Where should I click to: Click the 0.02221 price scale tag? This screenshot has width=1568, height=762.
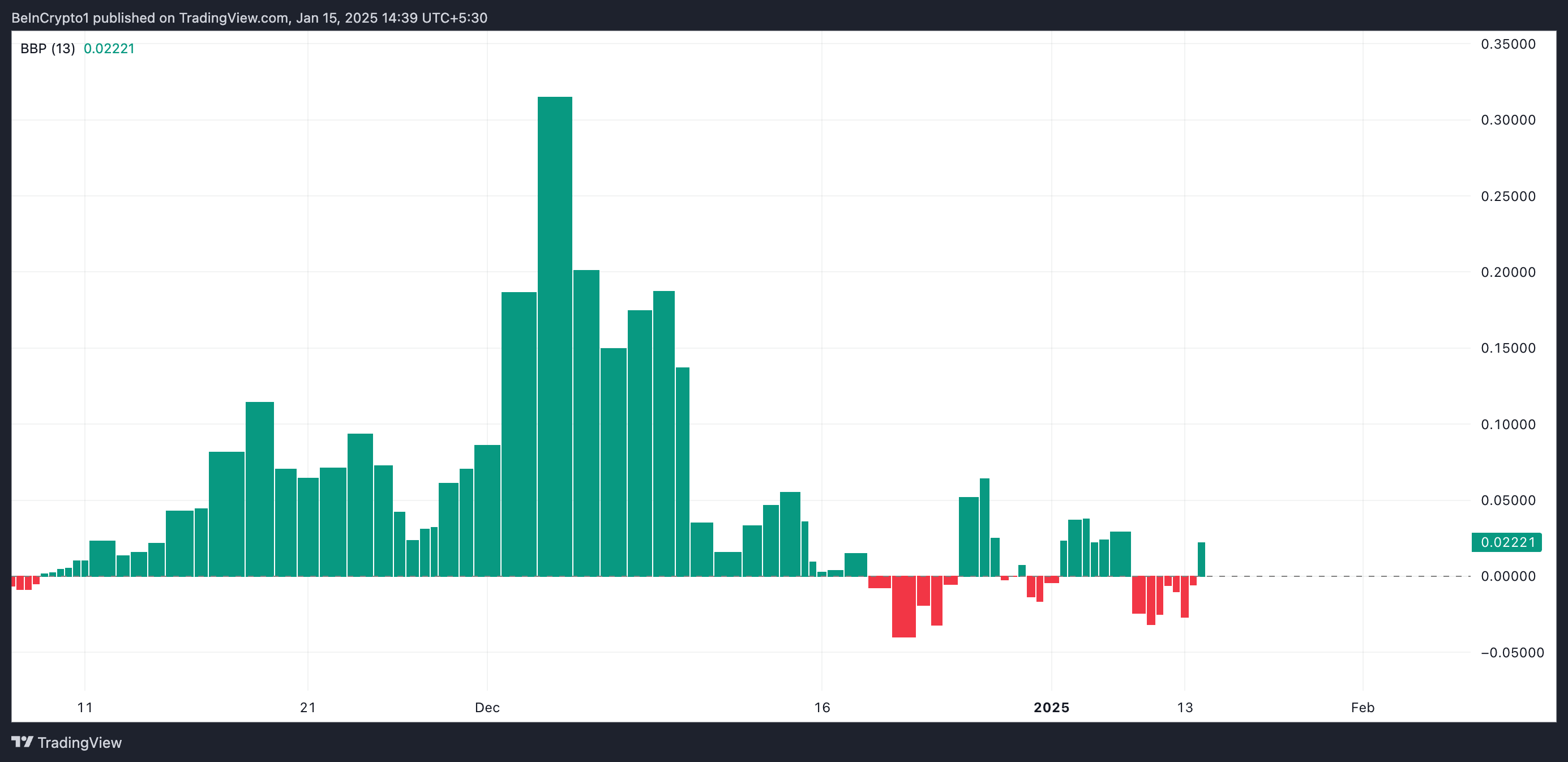[1506, 542]
